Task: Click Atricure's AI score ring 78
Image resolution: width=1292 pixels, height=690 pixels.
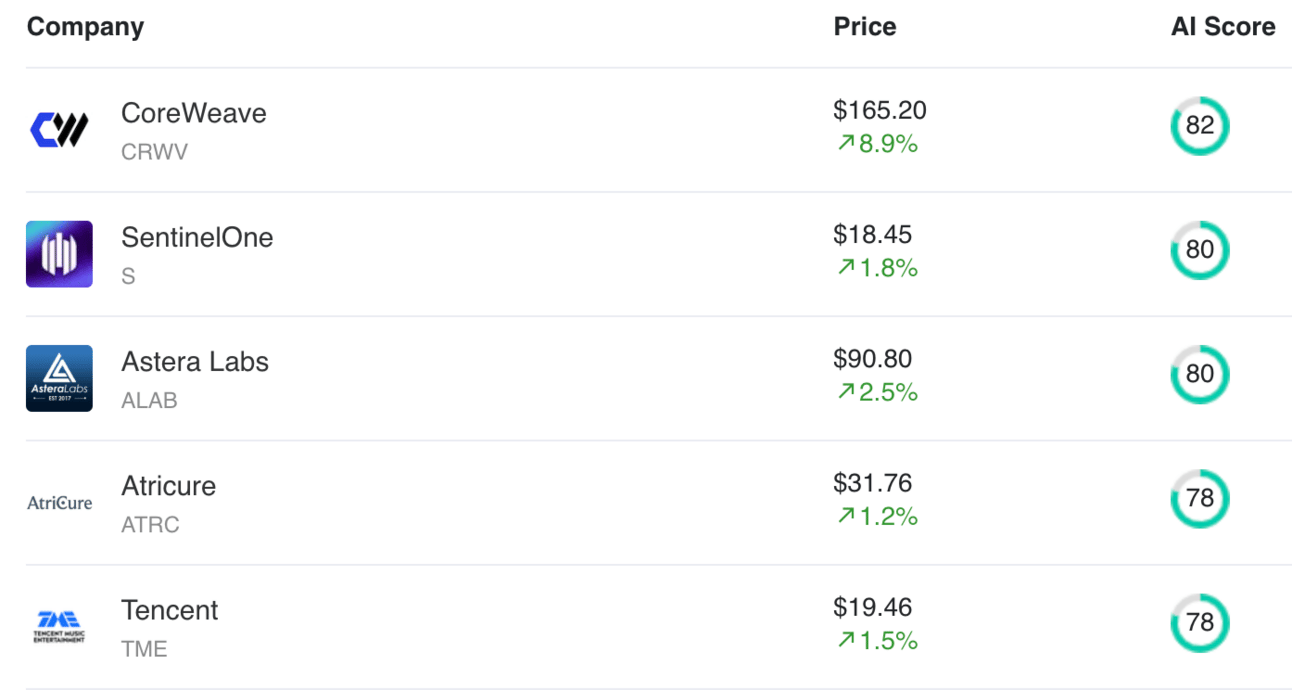Action: coord(1199,498)
